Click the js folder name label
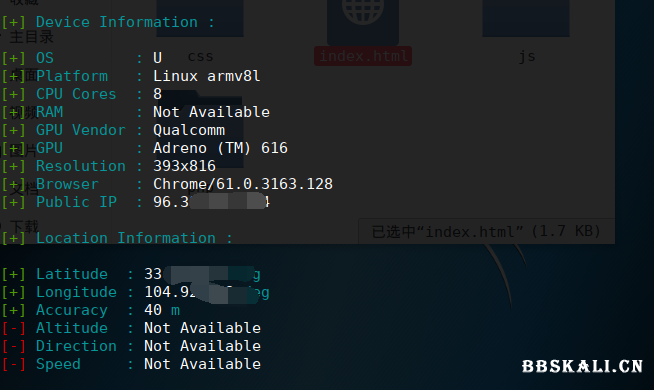Screen dimensions: 654x390 pos(527,57)
